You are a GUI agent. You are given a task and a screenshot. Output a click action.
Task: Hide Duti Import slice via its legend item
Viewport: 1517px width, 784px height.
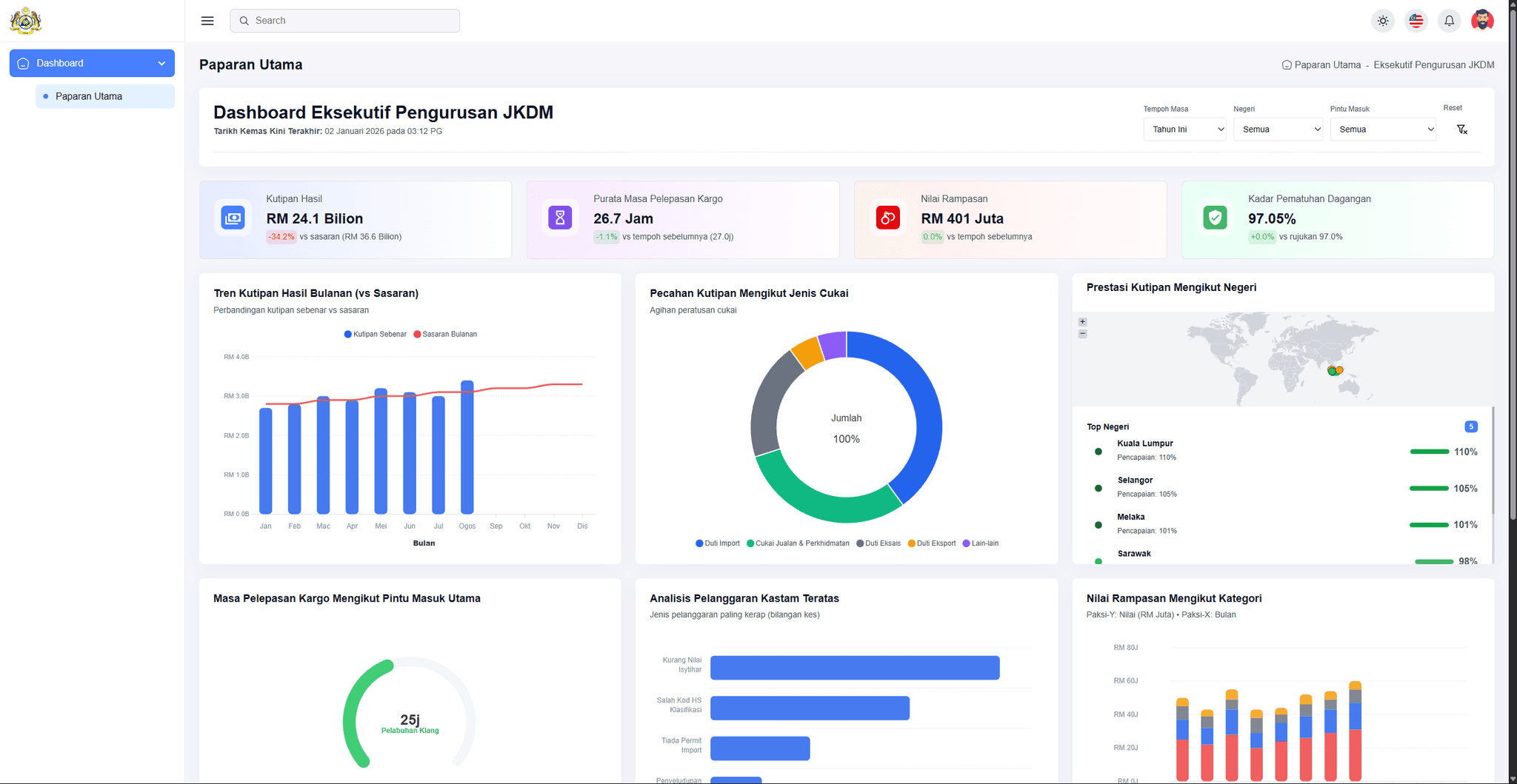click(x=717, y=543)
